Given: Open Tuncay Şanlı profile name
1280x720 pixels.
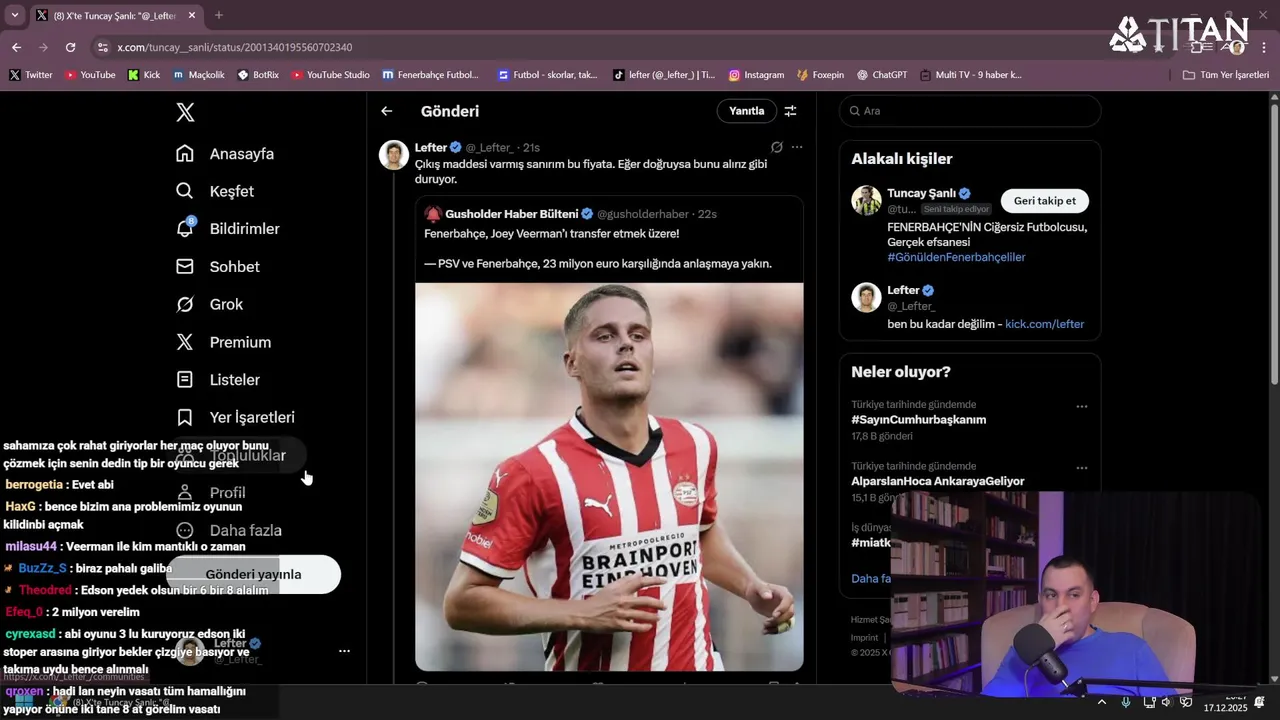Looking at the screenshot, I should [x=921, y=193].
